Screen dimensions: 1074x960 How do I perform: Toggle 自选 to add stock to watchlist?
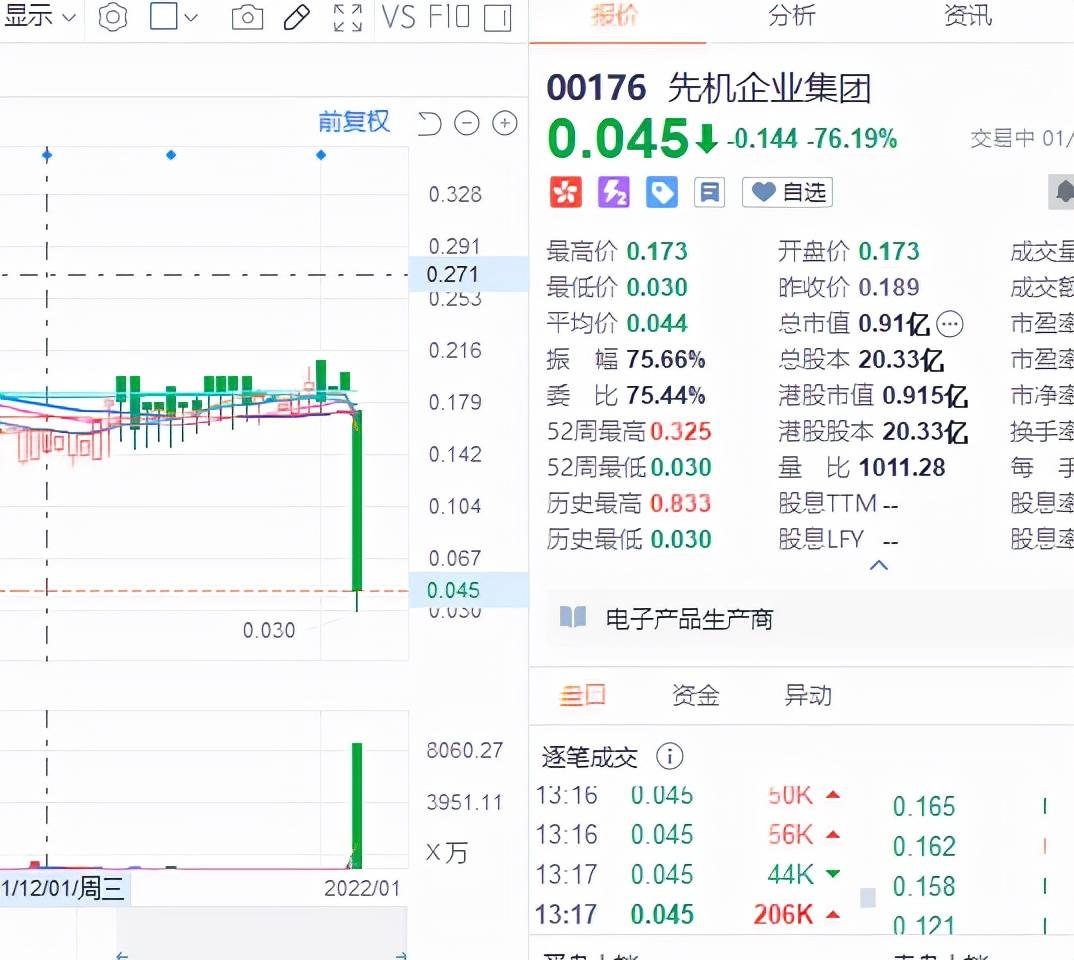(x=787, y=192)
